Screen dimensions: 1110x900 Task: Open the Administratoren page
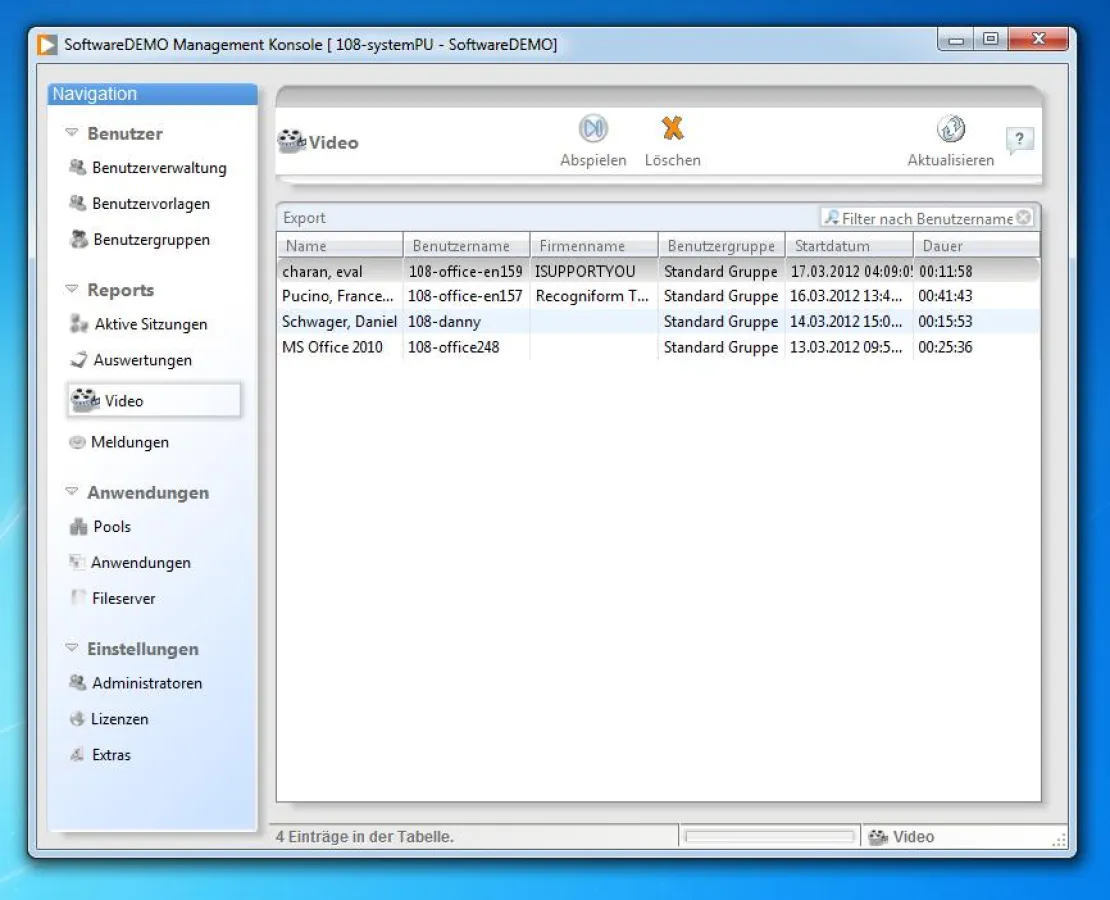point(150,683)
